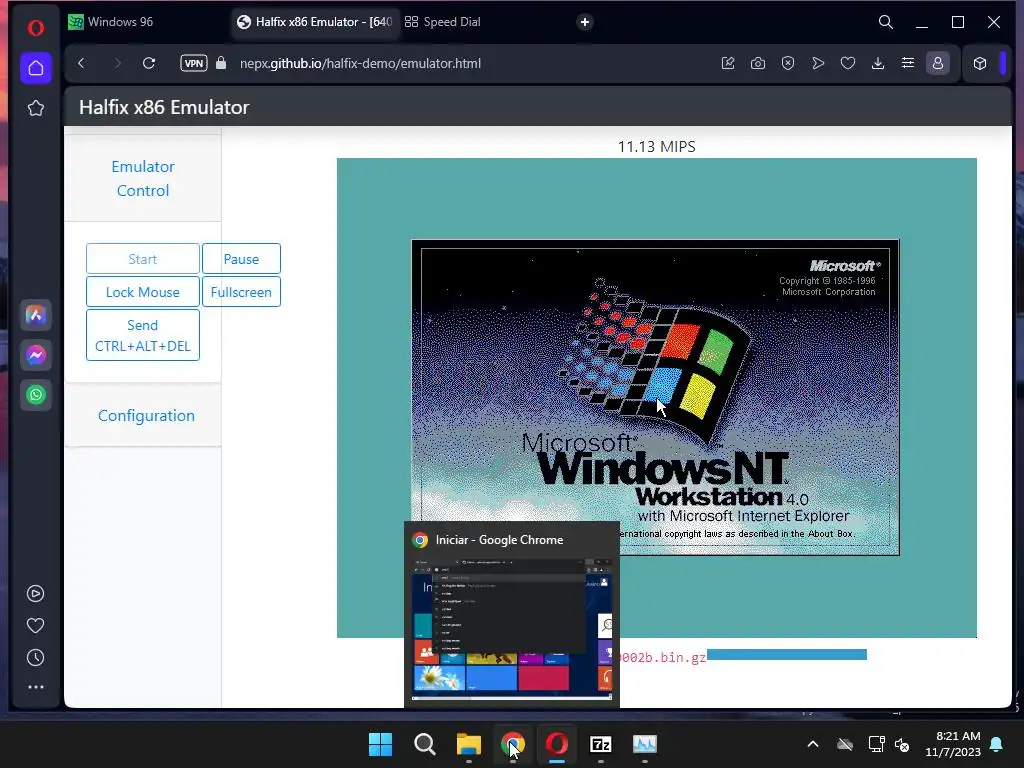Screen dimensions: 1024x768
Task: Open the extensions cube icon
Action: [980, 63]
